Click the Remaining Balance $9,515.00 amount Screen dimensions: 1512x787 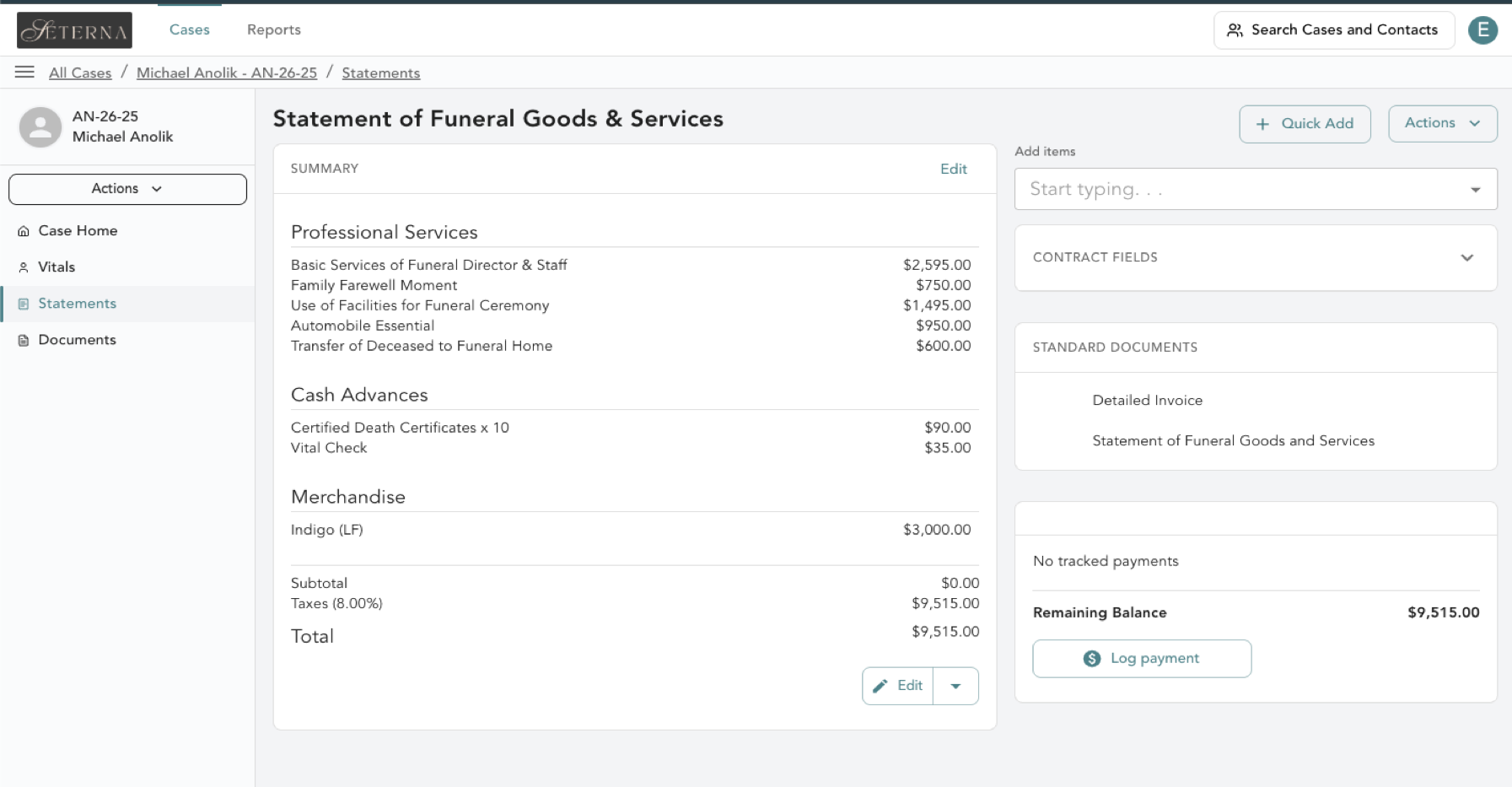point(1443,613)
